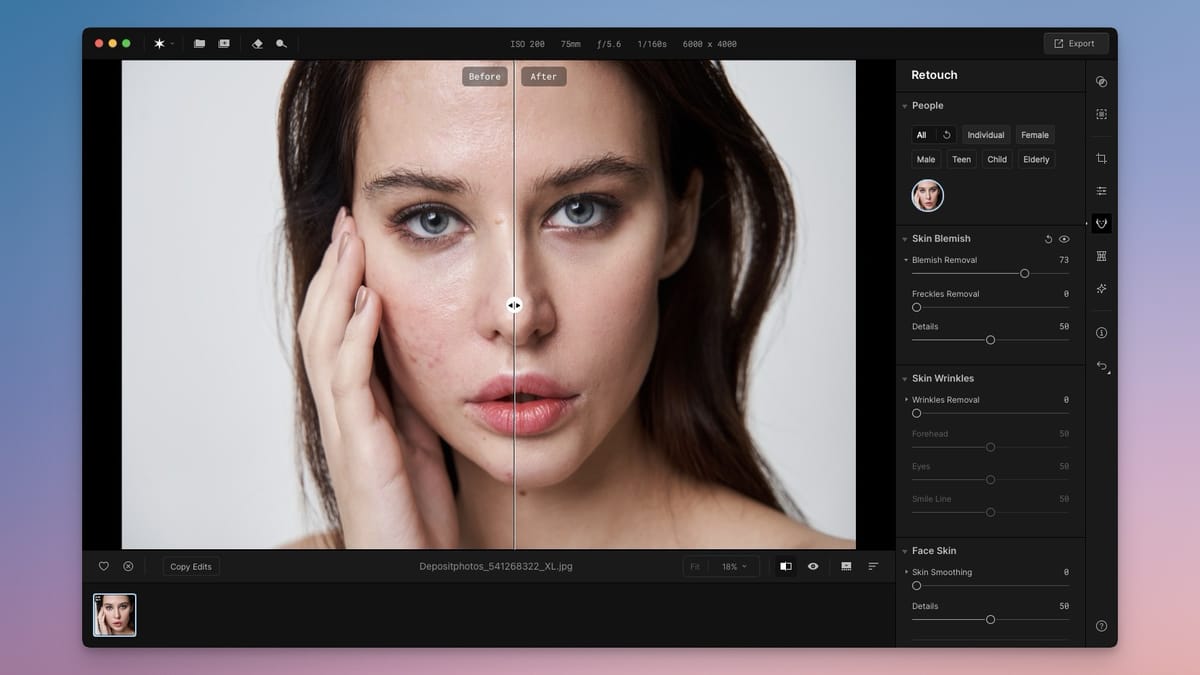Viewport: 1200px width, 675px height.
Task: Select the Female filter under People
Action: point(1035,134)
